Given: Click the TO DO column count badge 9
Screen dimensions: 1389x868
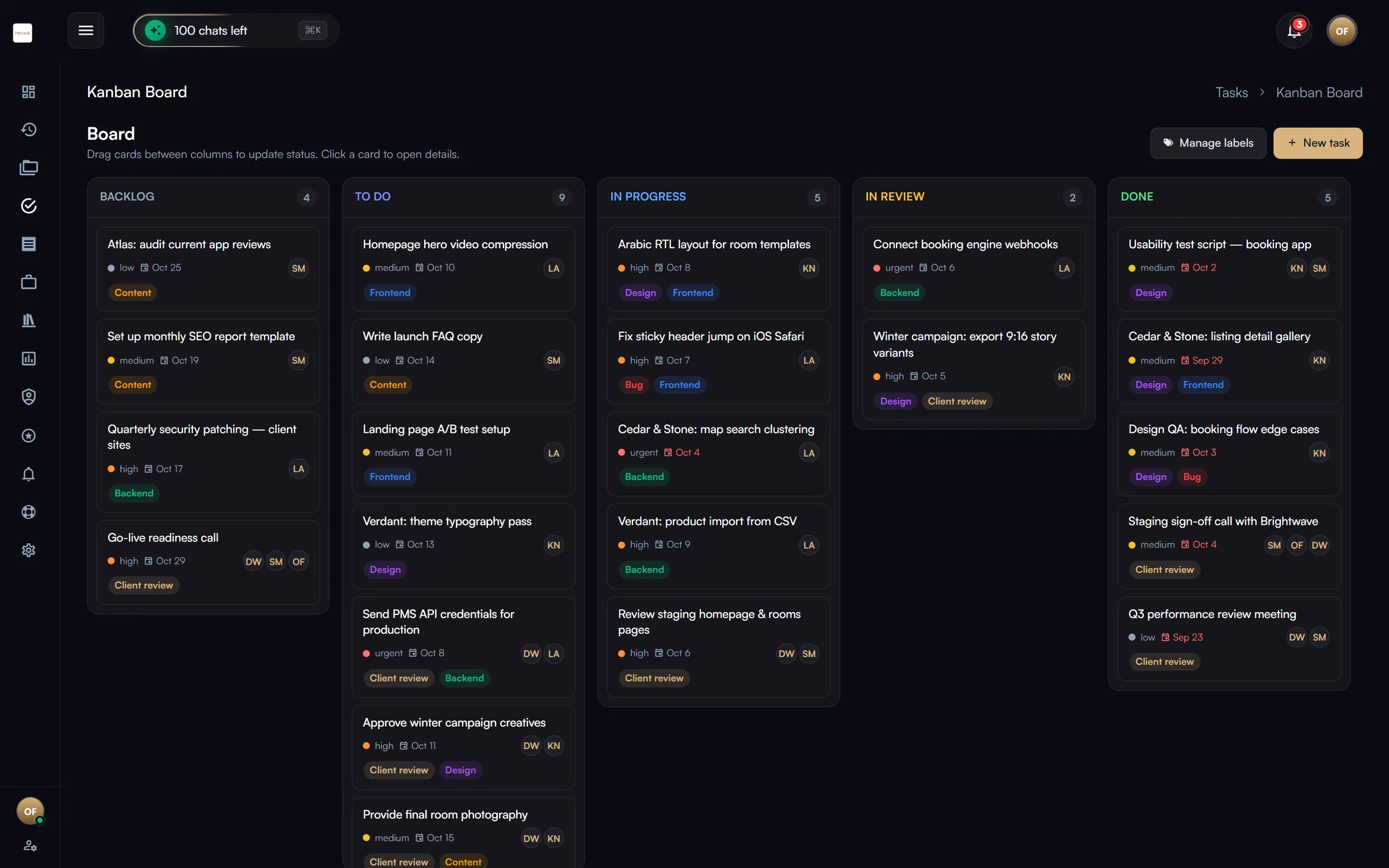Looking at the screenshot, I should click(x=561, y=197).
